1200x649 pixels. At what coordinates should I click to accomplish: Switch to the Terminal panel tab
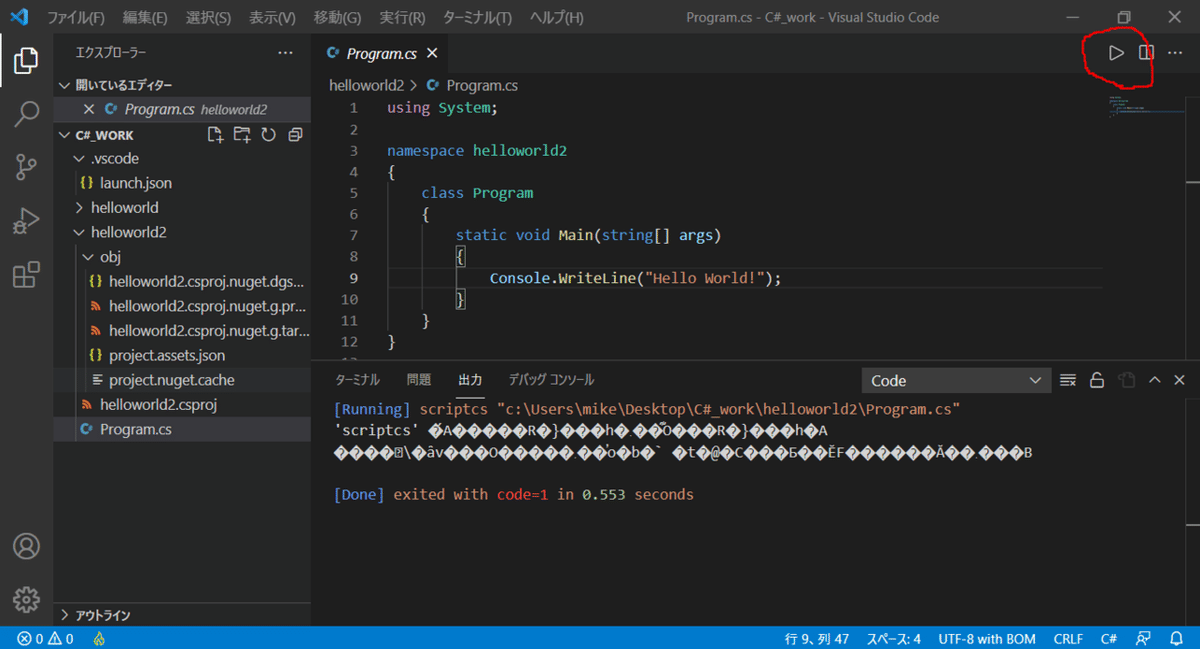click(x=357, y=380)
